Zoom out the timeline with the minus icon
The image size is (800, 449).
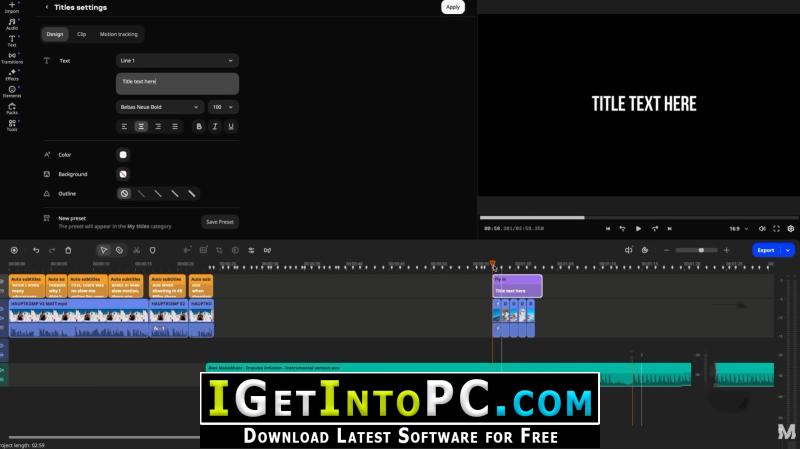(x=666, y=250)
